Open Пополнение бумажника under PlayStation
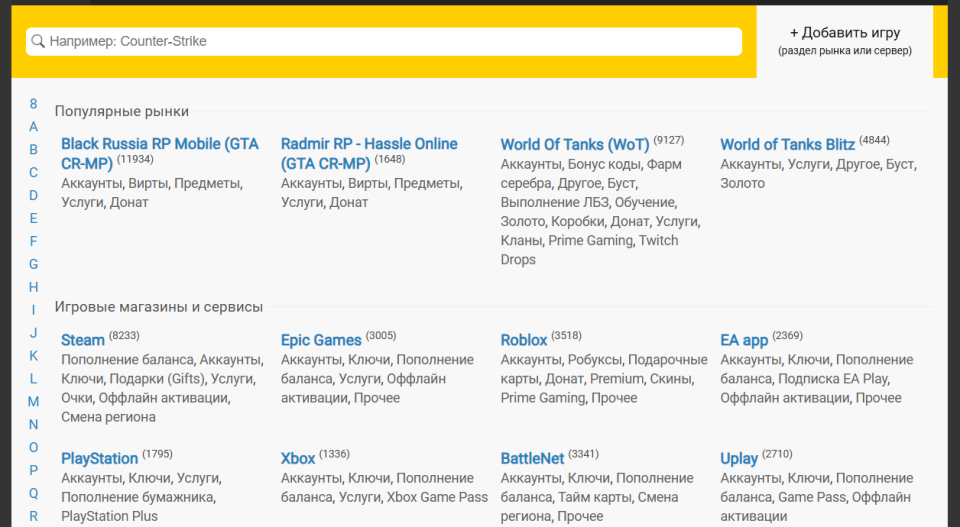This screenshot has width=960, height=527. 137,497
